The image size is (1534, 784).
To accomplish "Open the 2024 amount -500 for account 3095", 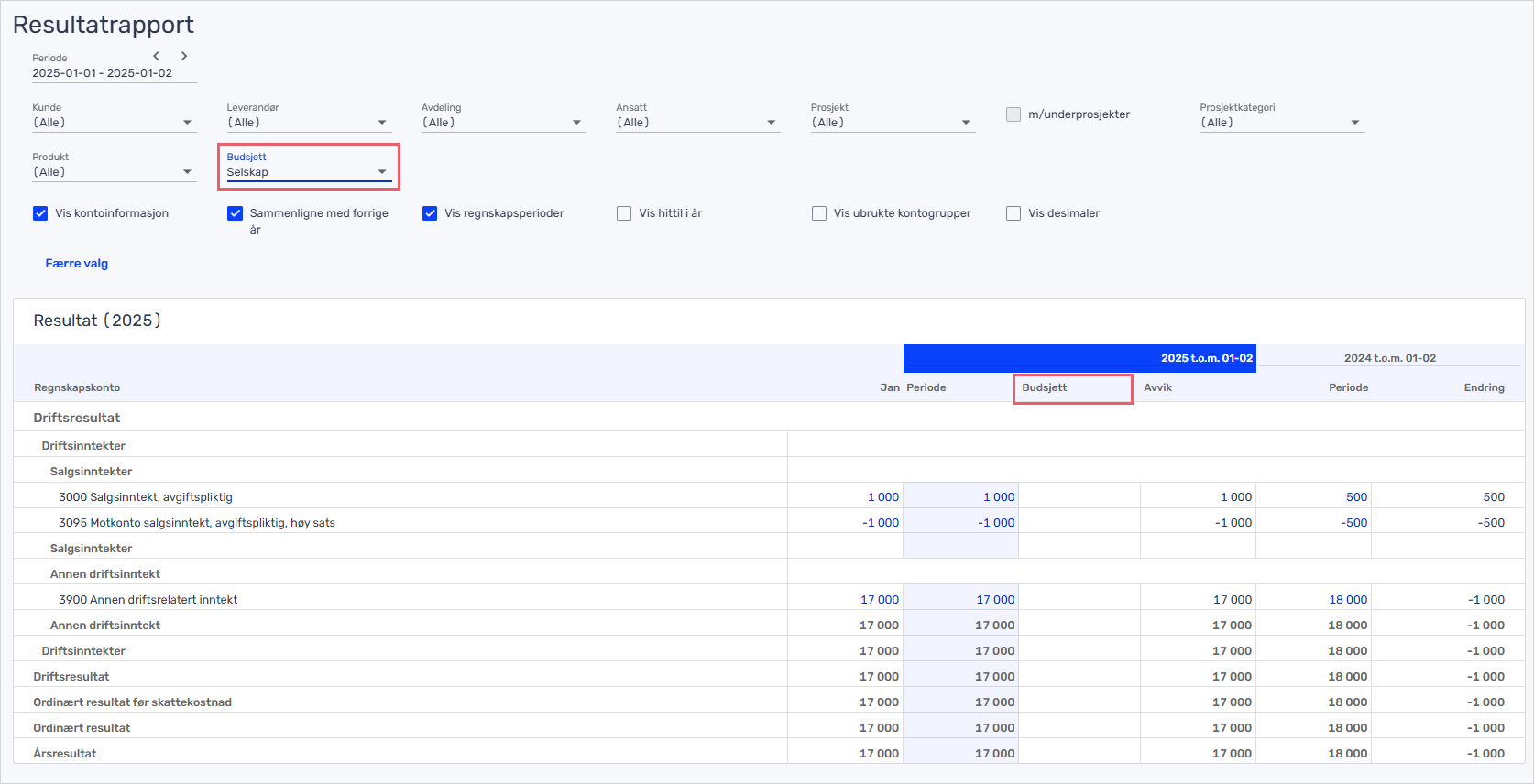I will tap(1354, 523).
